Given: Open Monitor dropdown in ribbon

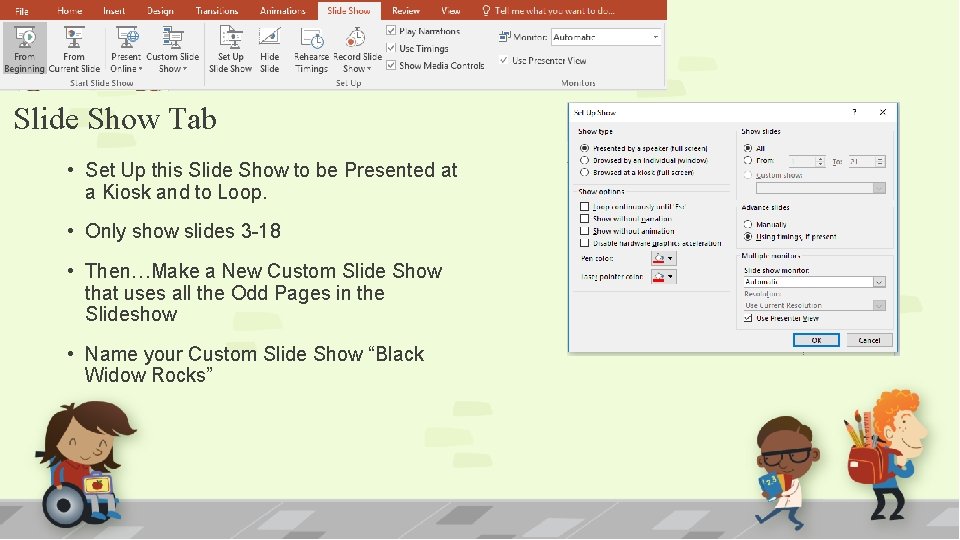Looking at the screenshot, I should tap(656, 37).
